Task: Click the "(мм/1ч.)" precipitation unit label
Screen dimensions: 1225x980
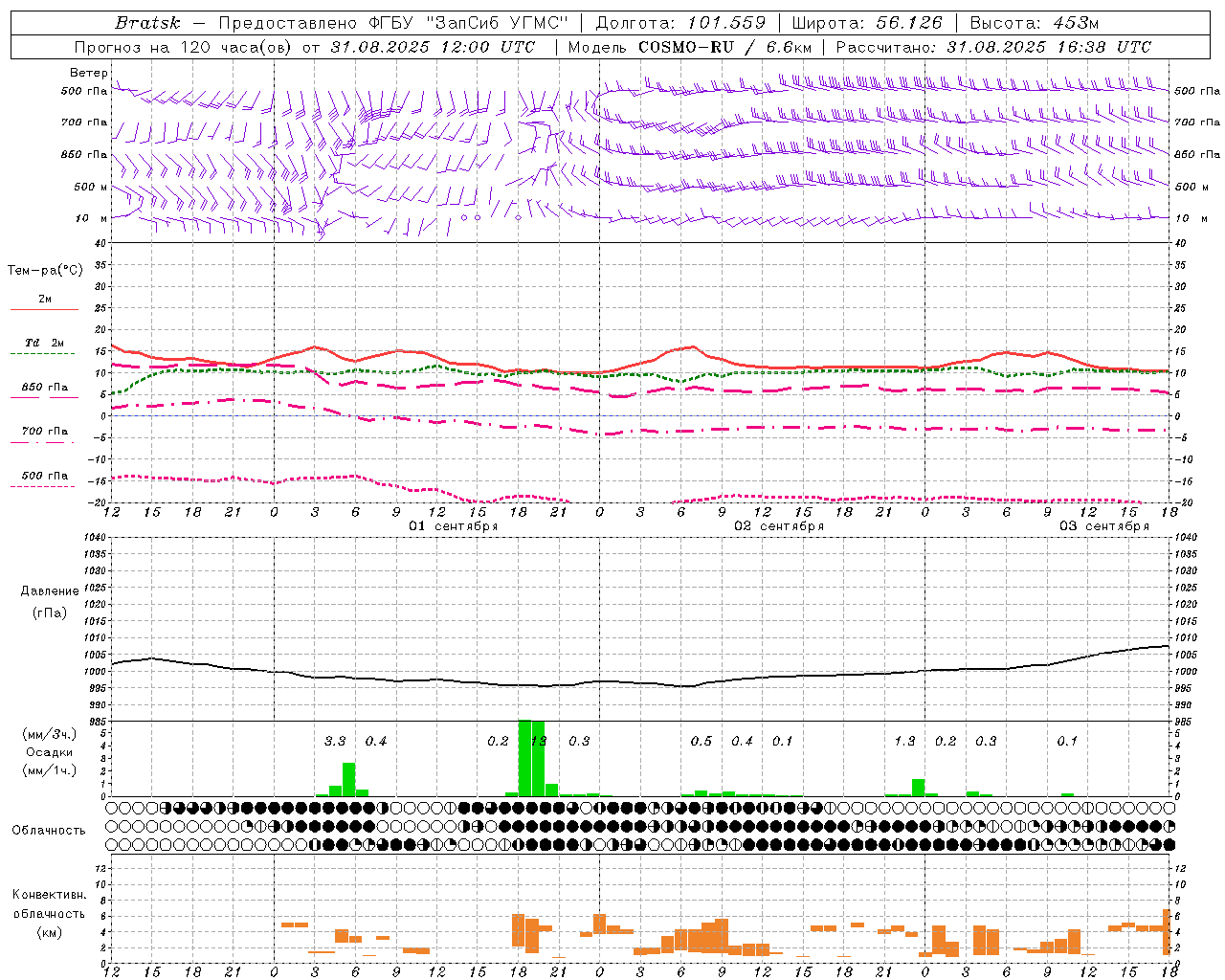Action: coord(50,770)
